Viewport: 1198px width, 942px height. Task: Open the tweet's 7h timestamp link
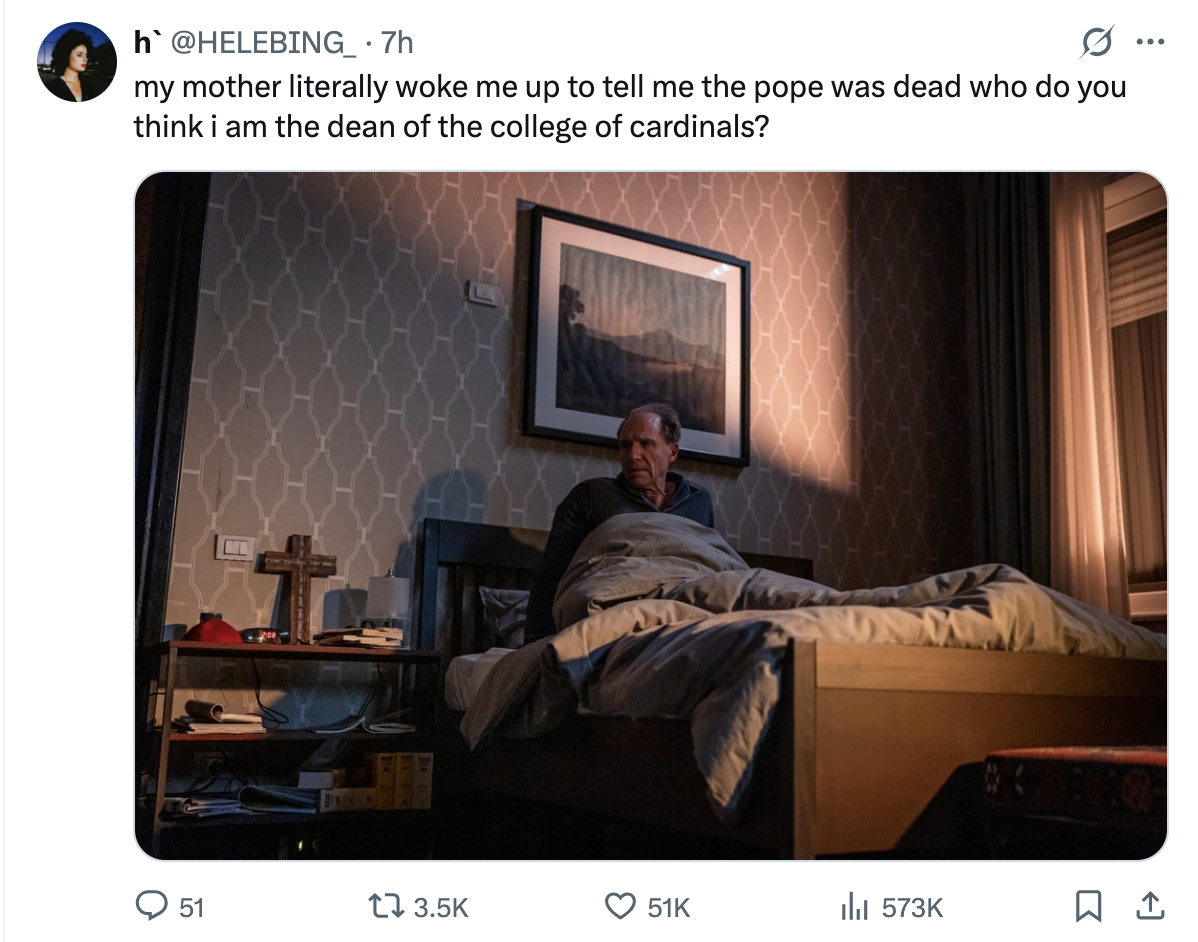click(x=397, y=42)
